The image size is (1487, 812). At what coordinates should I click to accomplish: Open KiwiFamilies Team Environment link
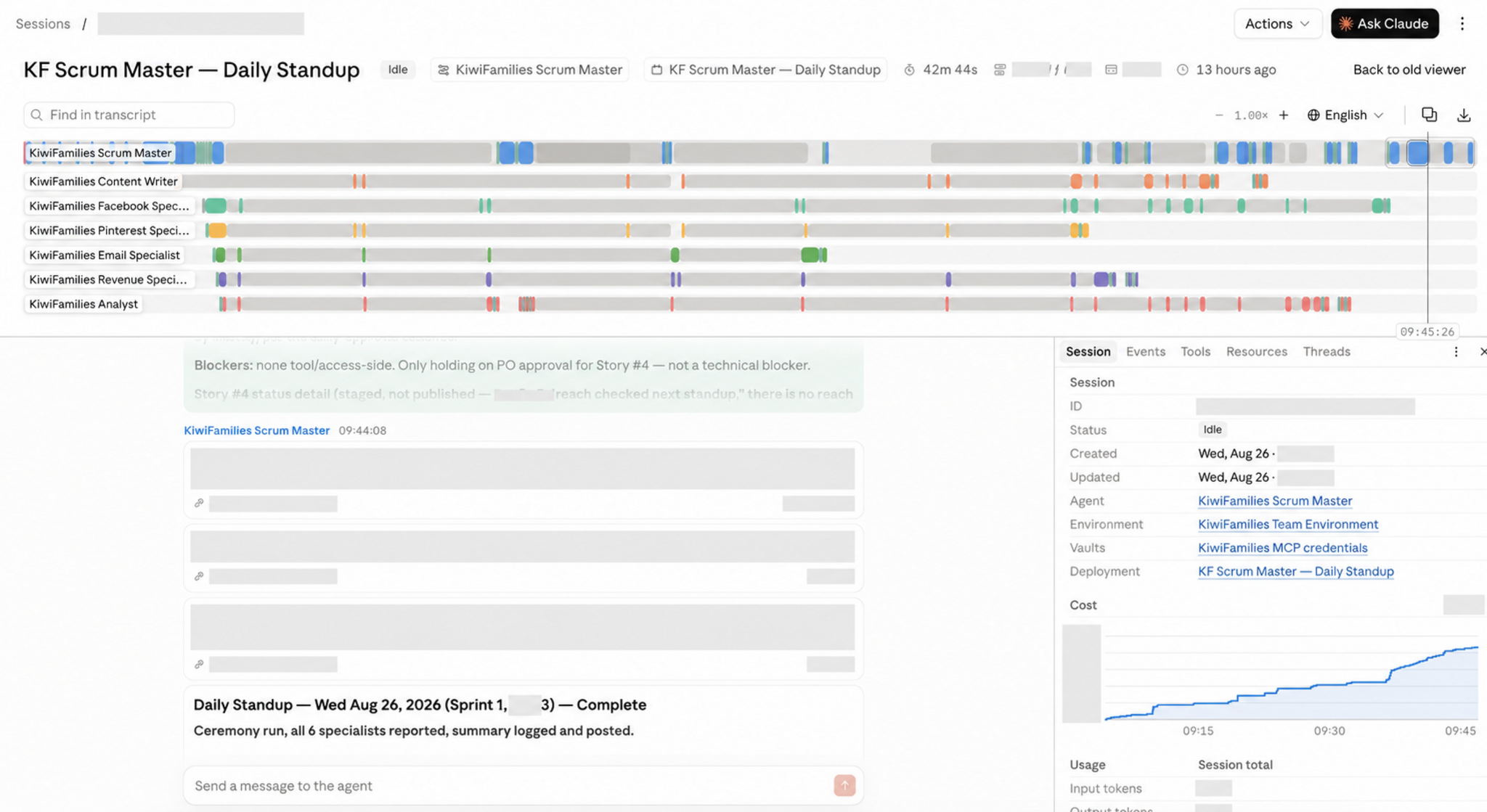(x=1287, y=524)
